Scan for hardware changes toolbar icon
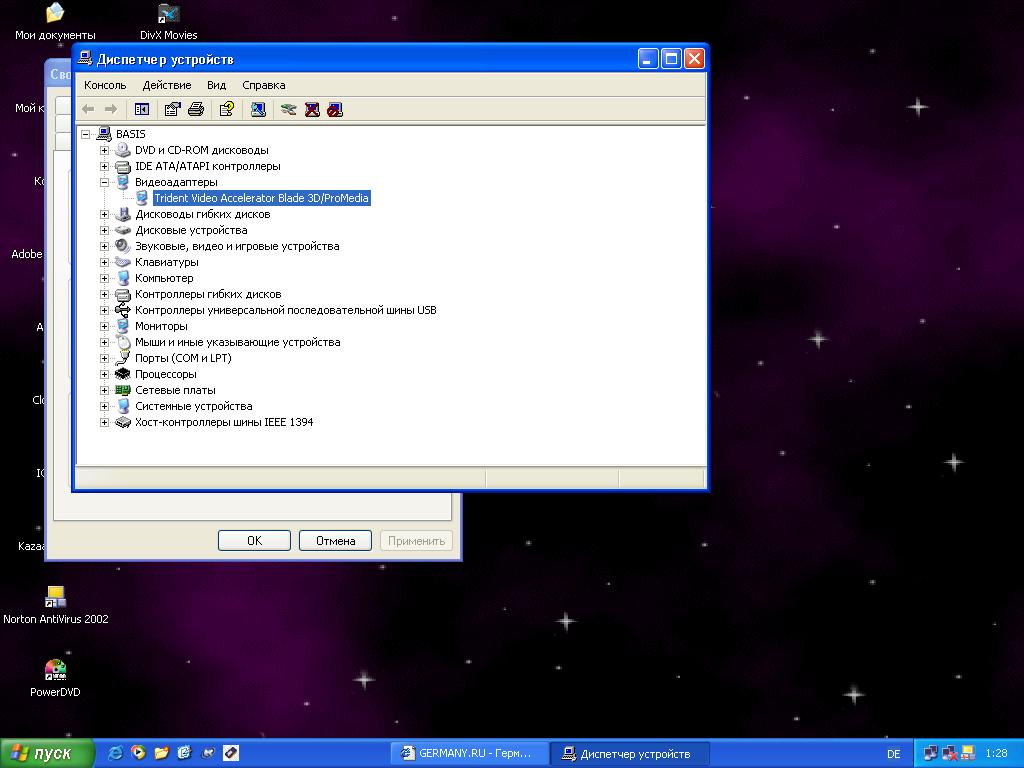Image resolution: width=1024 pixels, height=768 pixels. 258,110
